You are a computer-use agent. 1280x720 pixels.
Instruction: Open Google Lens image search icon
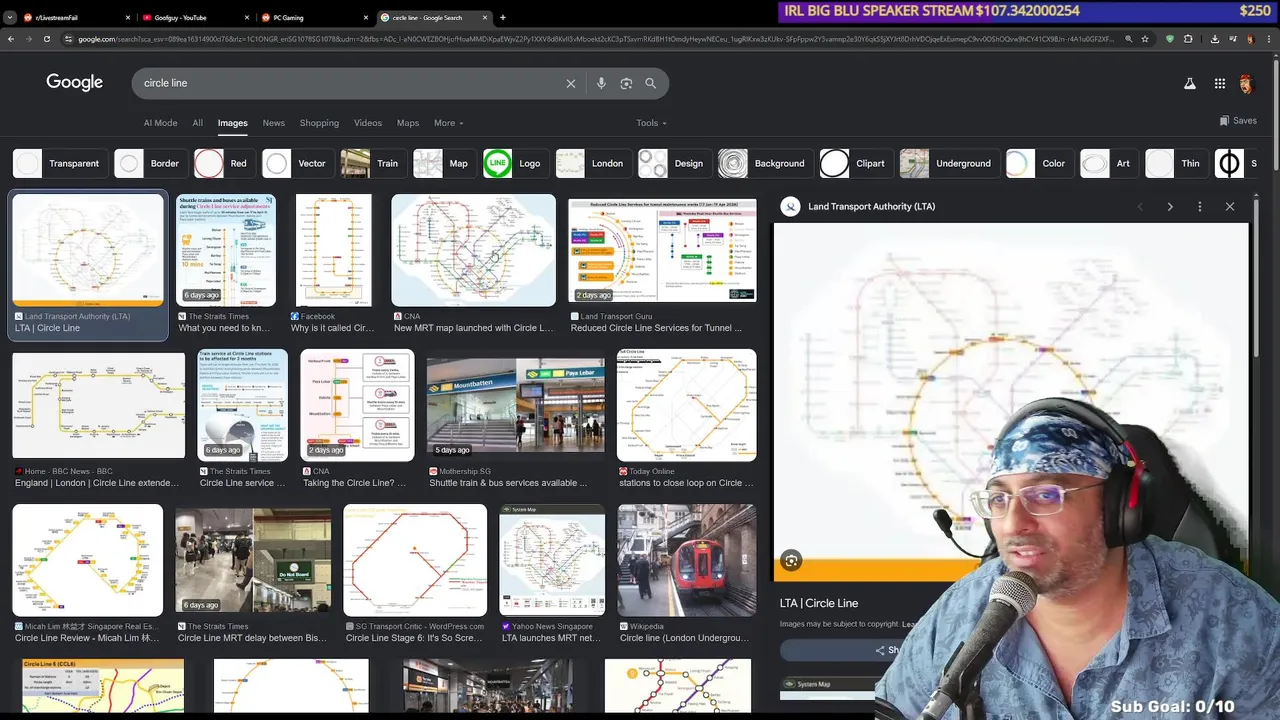tap(626, 83)
